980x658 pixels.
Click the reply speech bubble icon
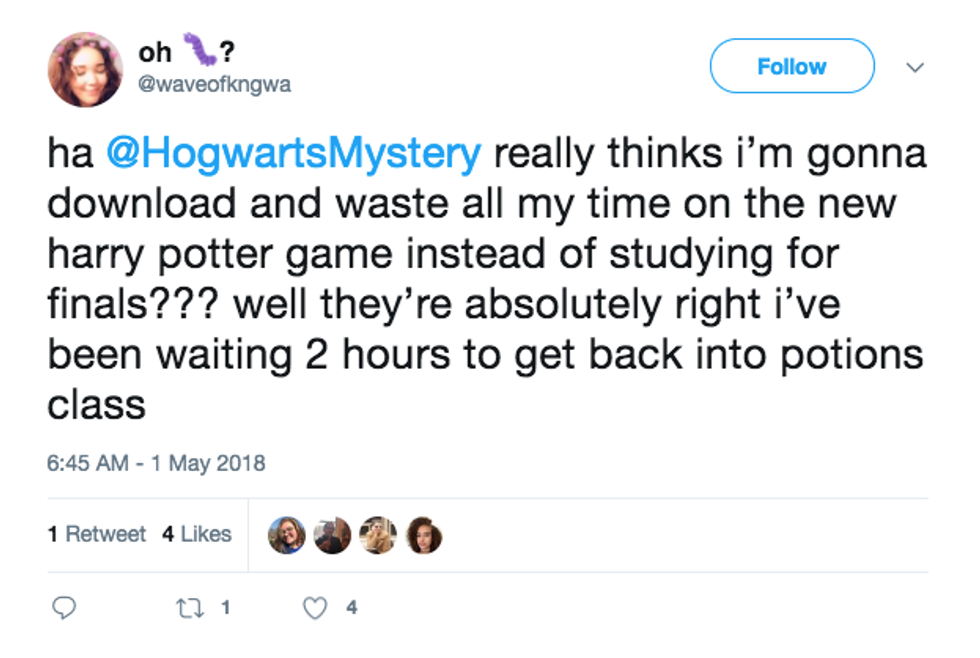click(64, 607)
